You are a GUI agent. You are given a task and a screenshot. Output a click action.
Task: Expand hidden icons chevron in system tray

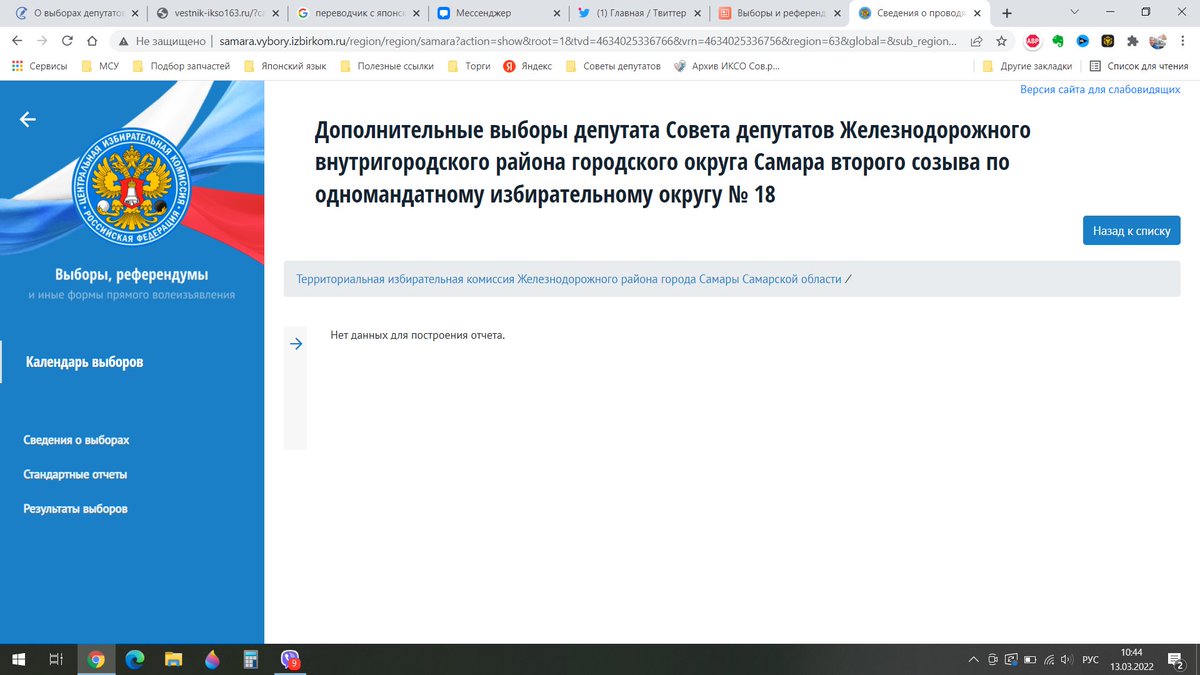pyautogui.click(x=972, y=659)
